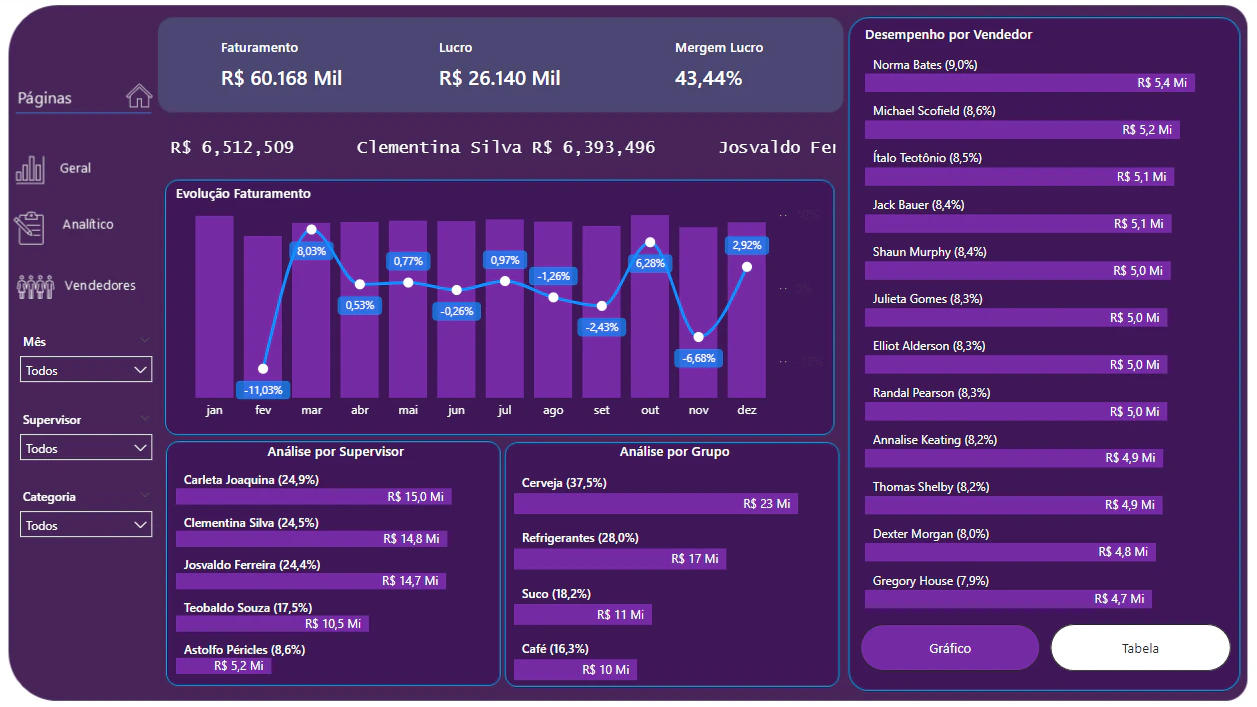Screen dimensions: 1257x707
Task: Select Randal Pearson vendor bar
Action: (x=1015, y=411)
